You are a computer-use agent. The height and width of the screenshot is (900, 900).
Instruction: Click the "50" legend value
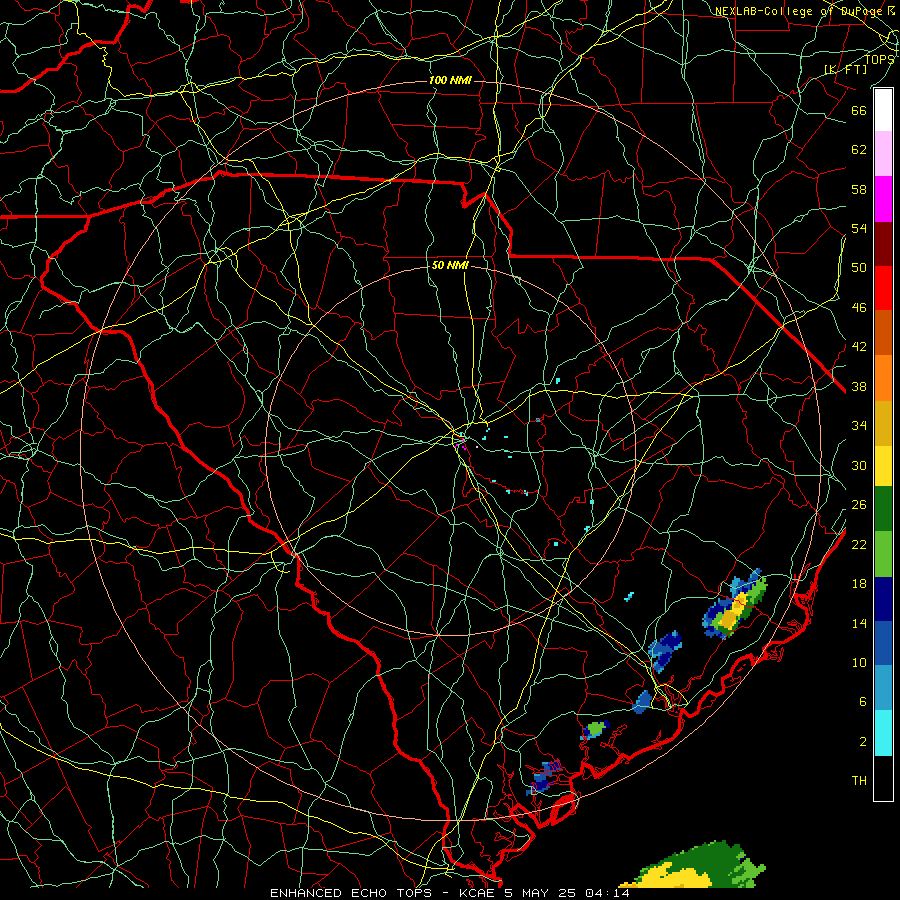click(x=859, y=268)
